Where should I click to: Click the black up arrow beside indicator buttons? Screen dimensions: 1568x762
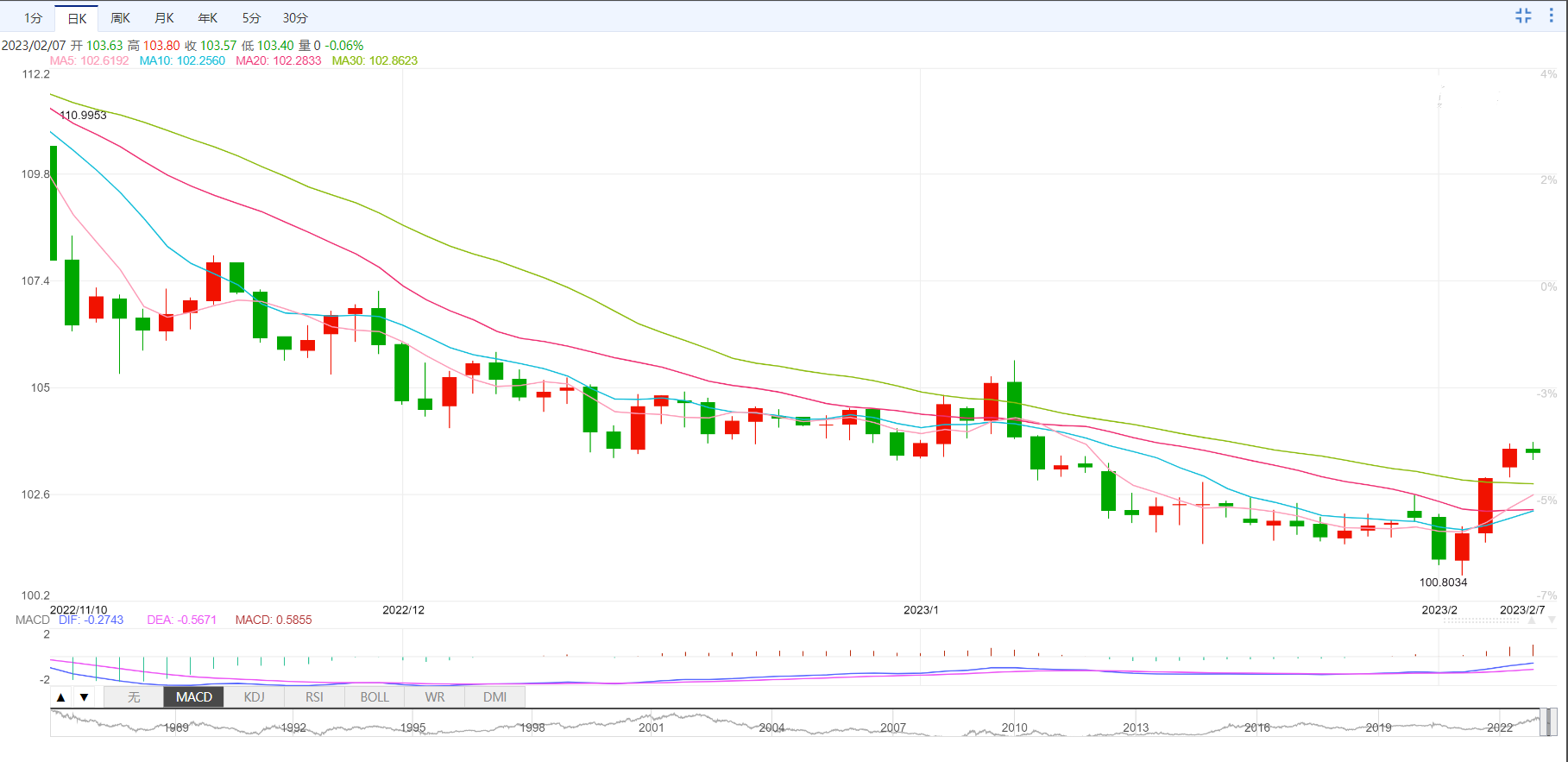coord(61,697)
